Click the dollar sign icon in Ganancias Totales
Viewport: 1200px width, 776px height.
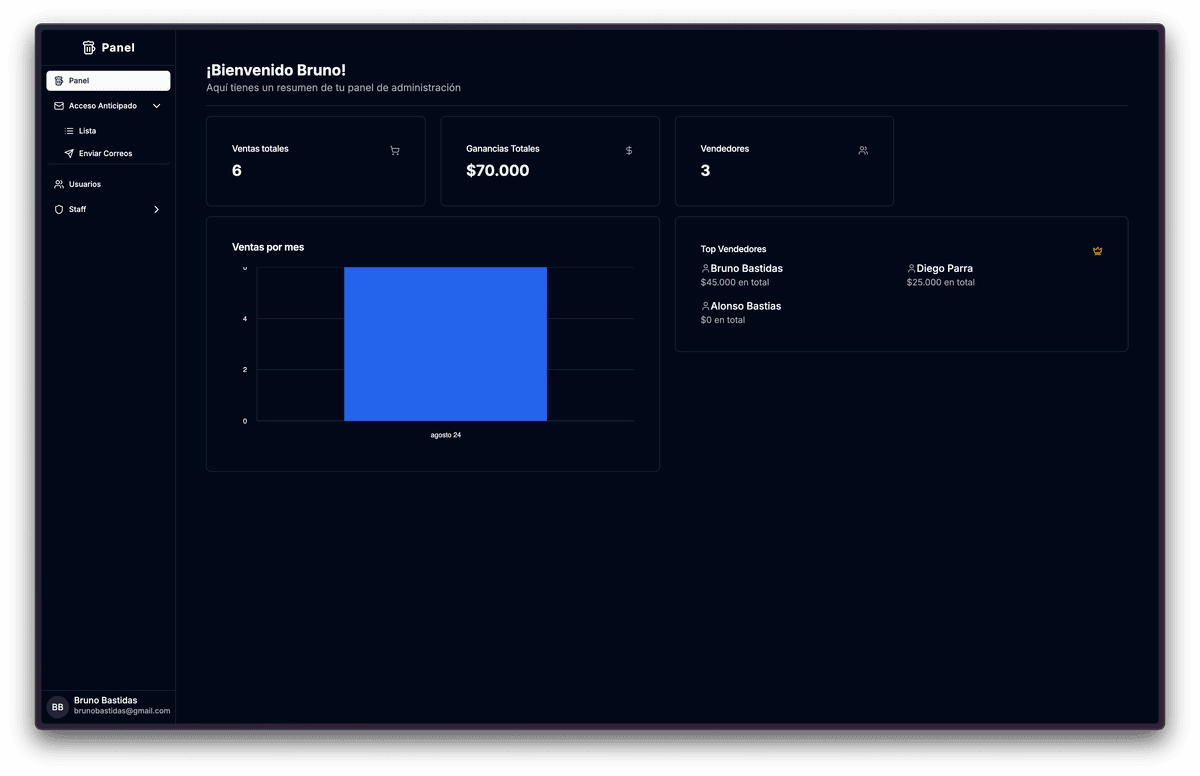(x=629, y=151)
